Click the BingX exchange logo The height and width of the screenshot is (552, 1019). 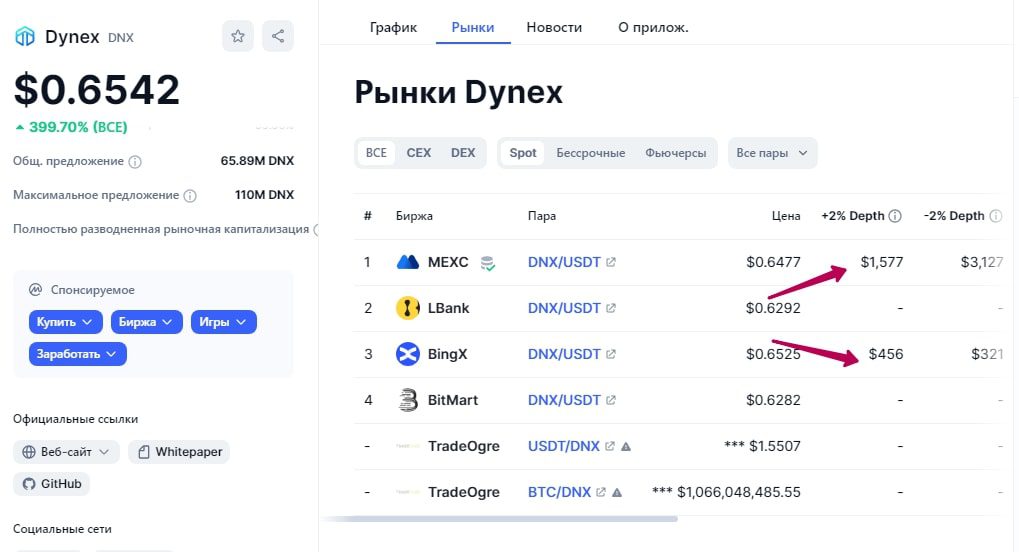tap(407, 354)
